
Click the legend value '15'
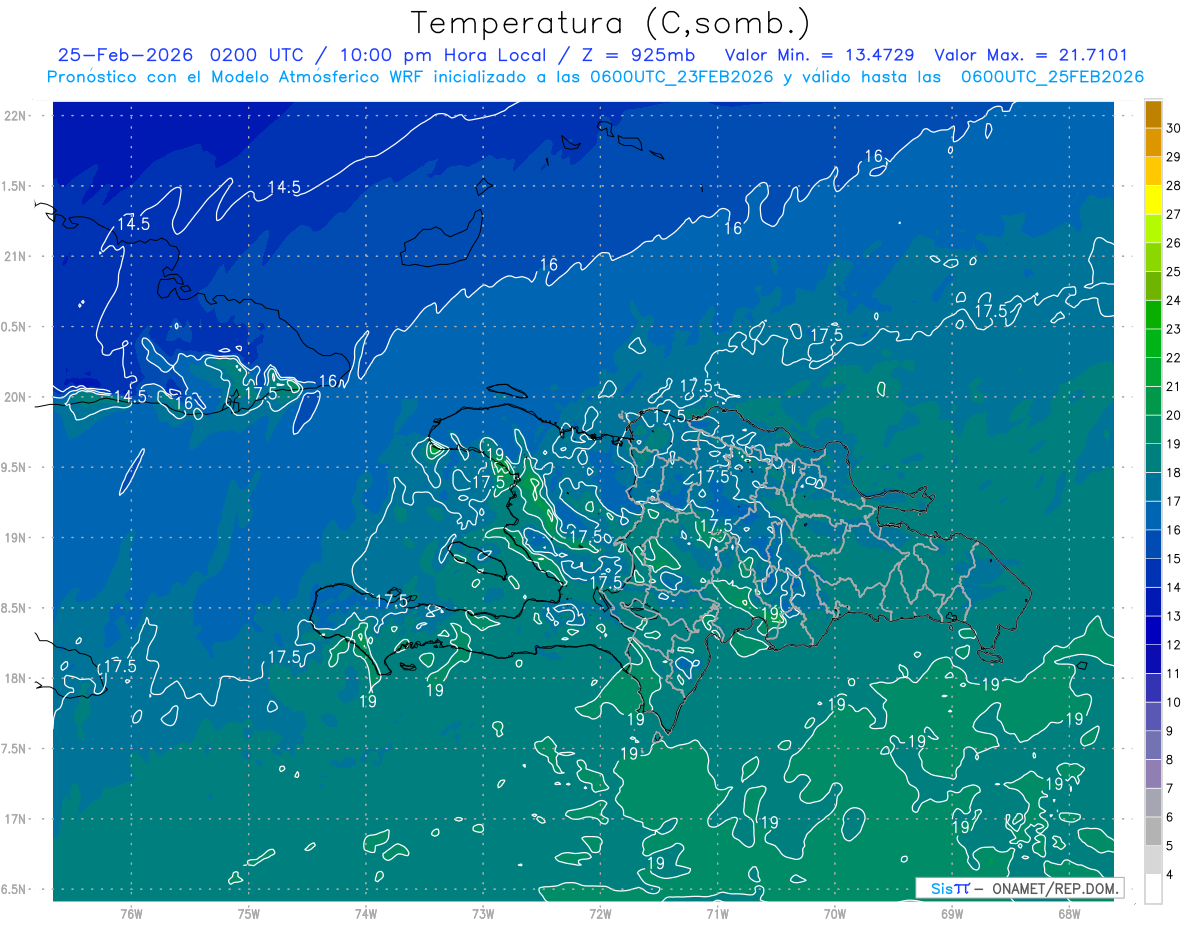1174,558
